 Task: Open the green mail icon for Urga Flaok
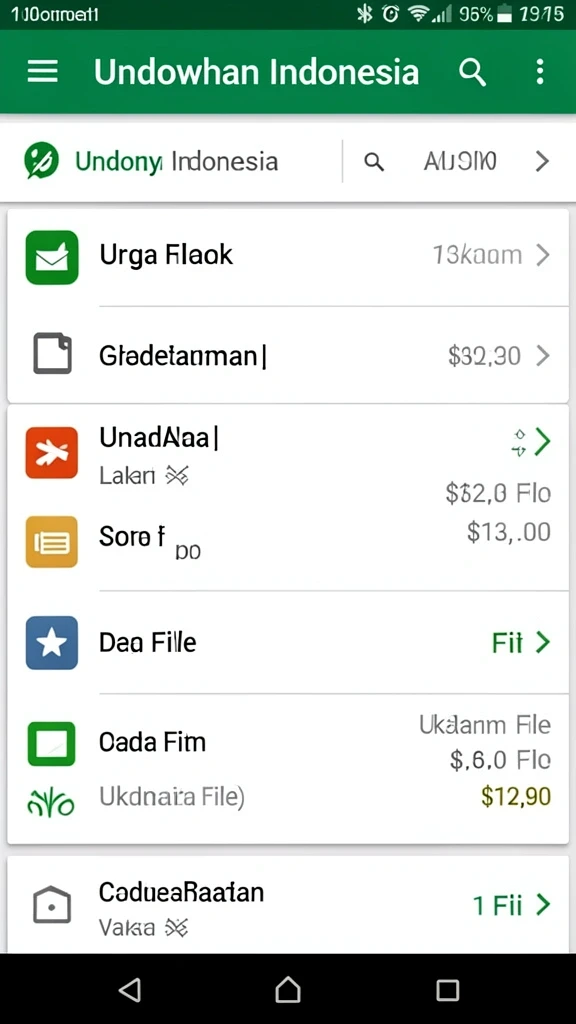[x=52, y=257]
